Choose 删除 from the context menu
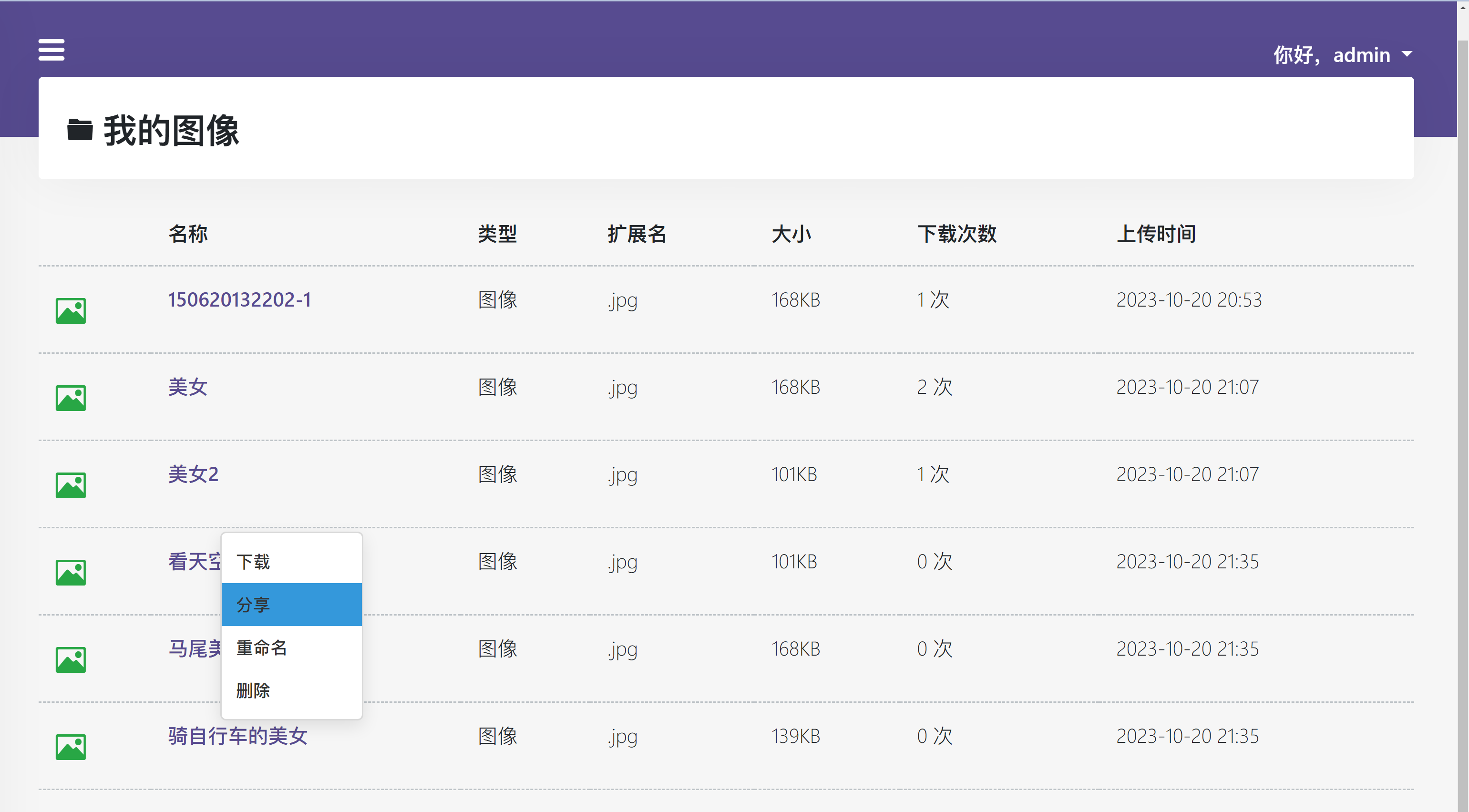 click(291, 690)
